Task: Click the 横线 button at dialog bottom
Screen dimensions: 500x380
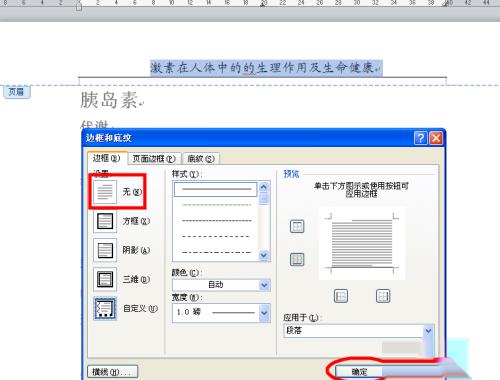Action: 112,372
